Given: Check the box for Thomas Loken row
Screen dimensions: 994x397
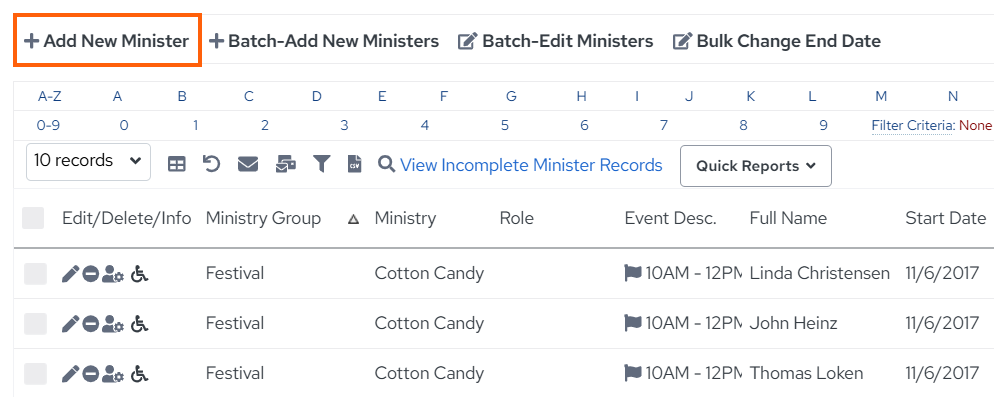Looking at the screenshot, I should tap(36, 374).
